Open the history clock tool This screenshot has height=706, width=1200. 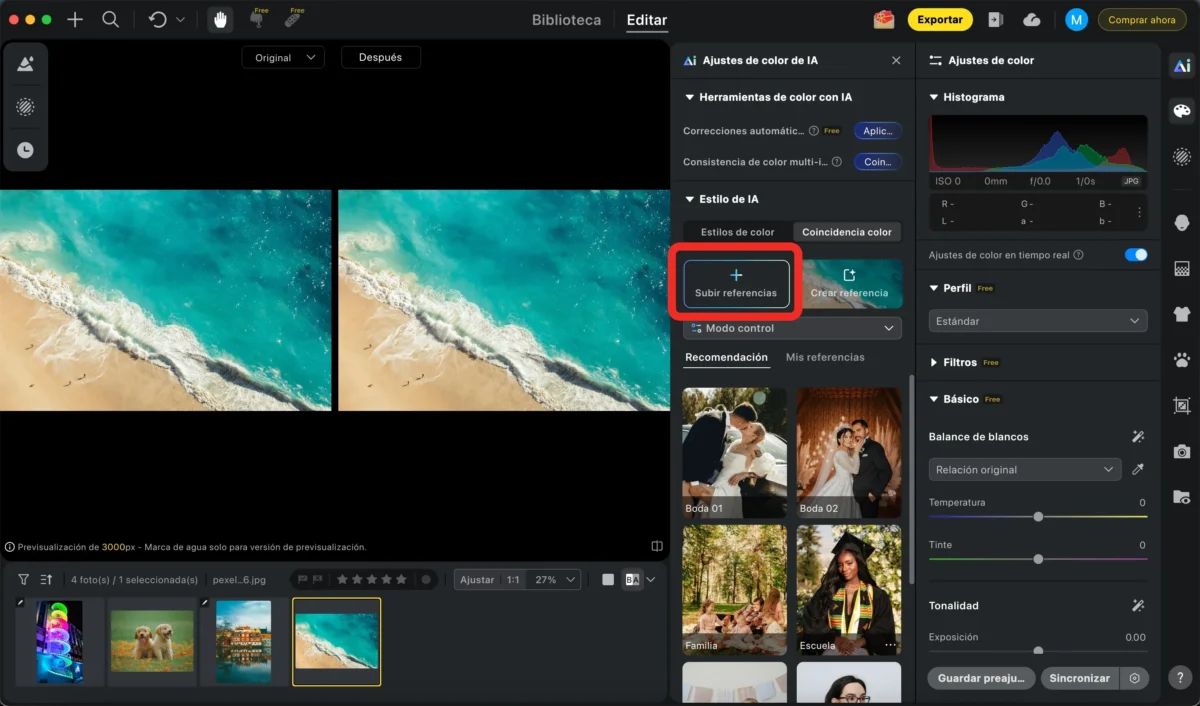(25, 150)
